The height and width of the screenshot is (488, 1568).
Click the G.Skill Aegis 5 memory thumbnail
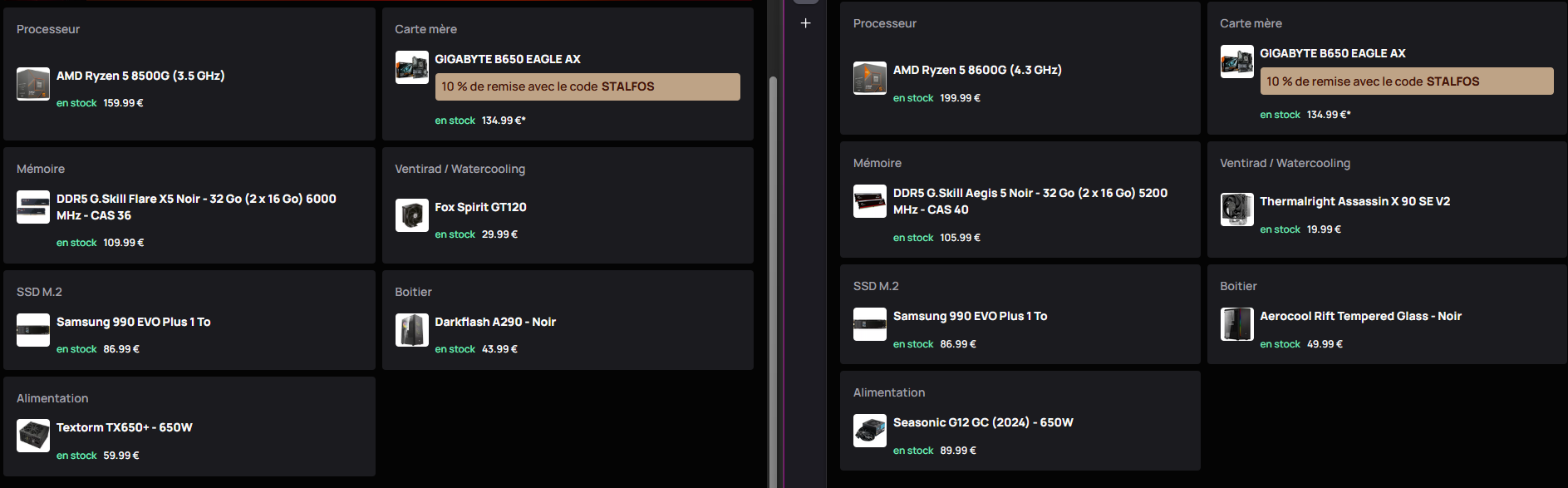pyautogui.click(x=870, y=201)
